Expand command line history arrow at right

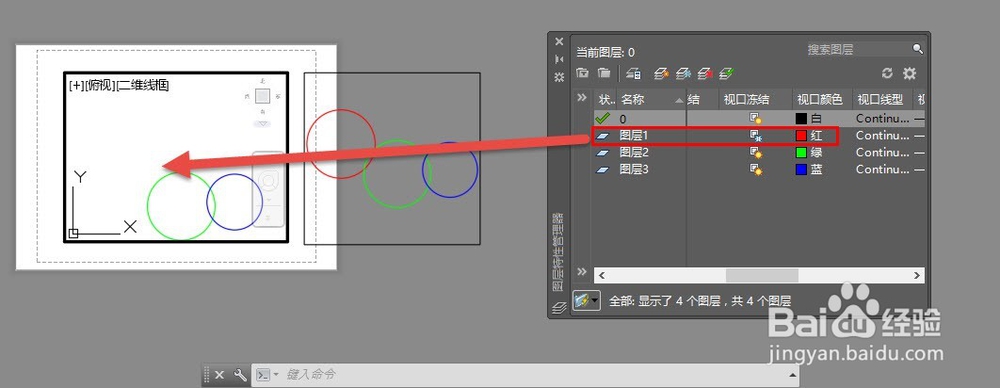pos(793,375)
